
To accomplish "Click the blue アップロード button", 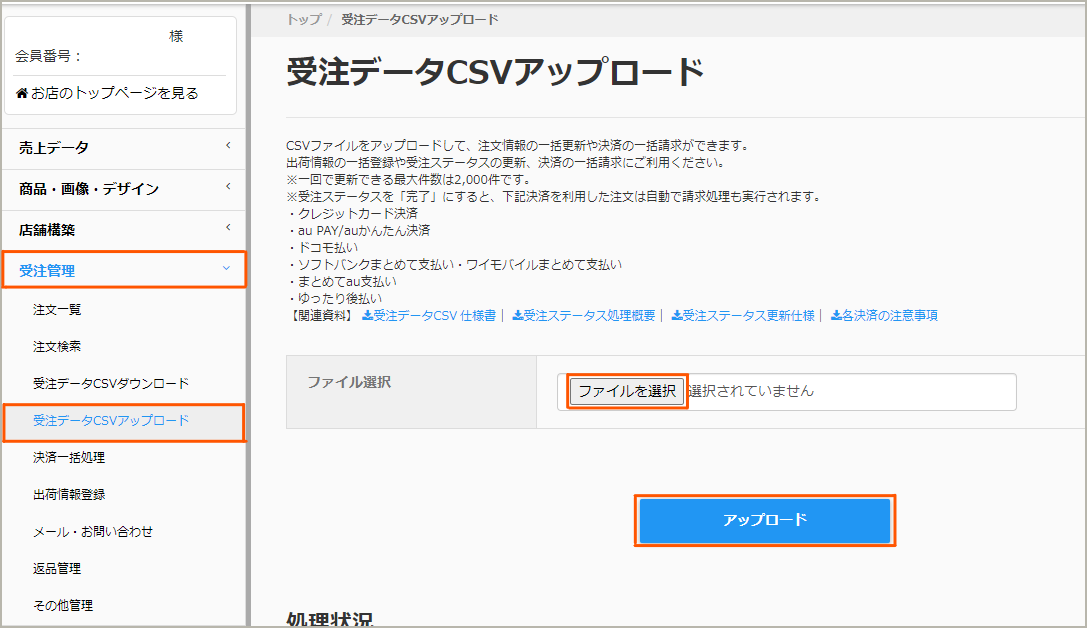I will (x=765, y=520).
